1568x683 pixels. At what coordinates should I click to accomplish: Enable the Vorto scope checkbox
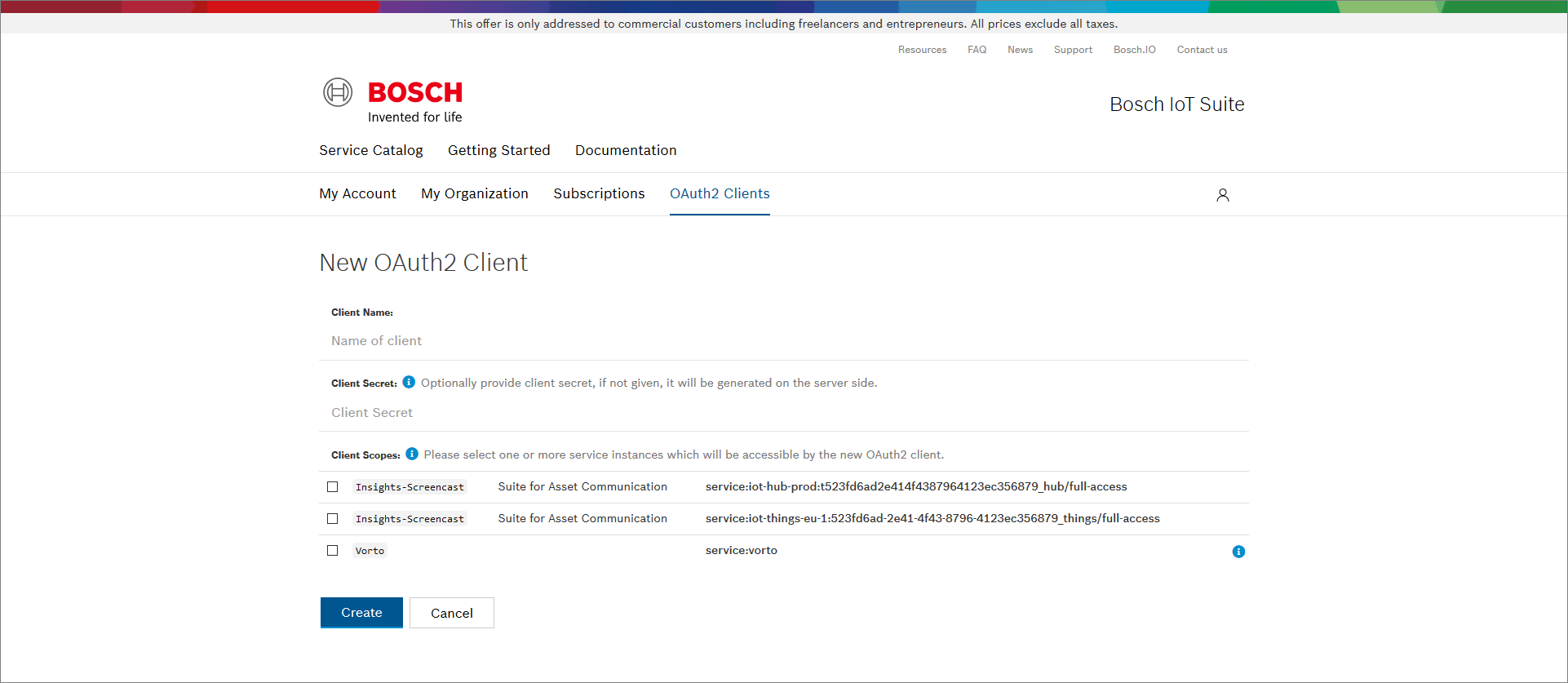click(x=333, y=551)
